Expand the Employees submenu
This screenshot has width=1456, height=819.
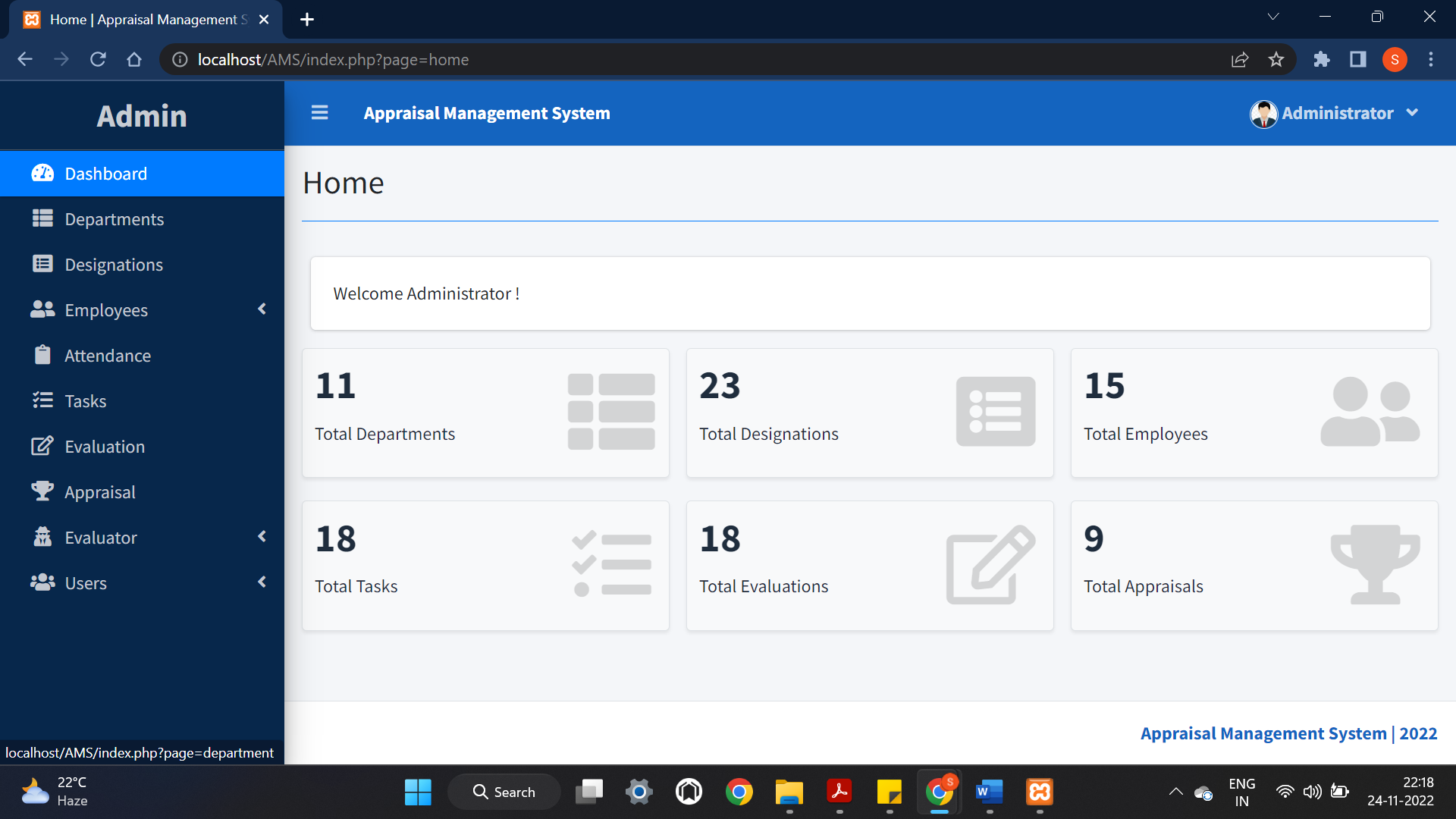click(262, 309)
